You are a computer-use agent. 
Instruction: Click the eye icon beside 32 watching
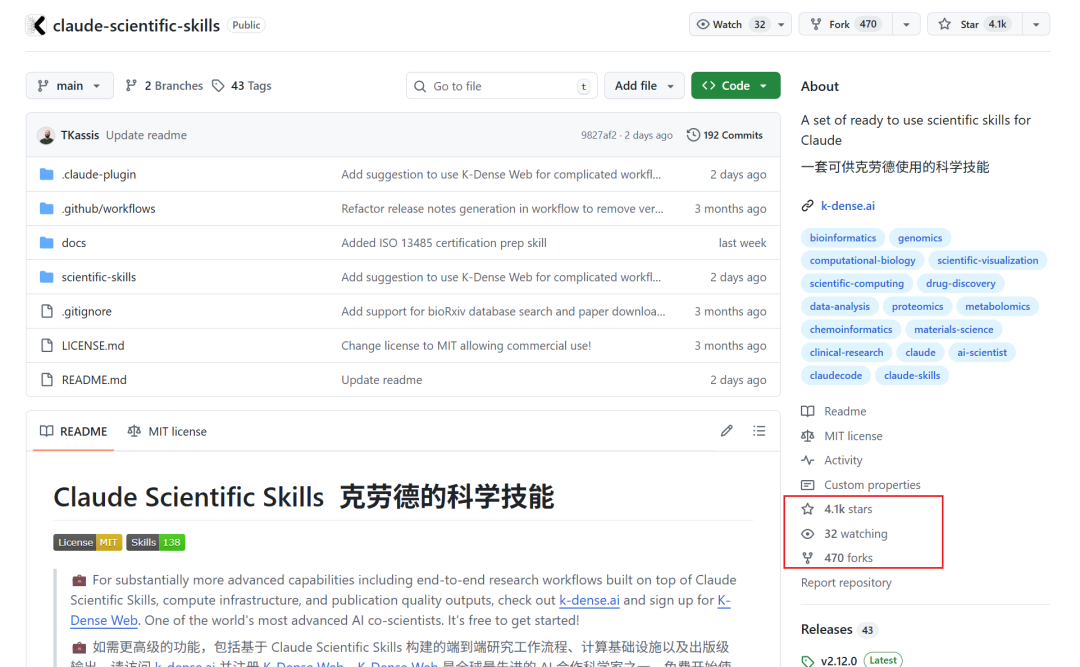point(807,534)
